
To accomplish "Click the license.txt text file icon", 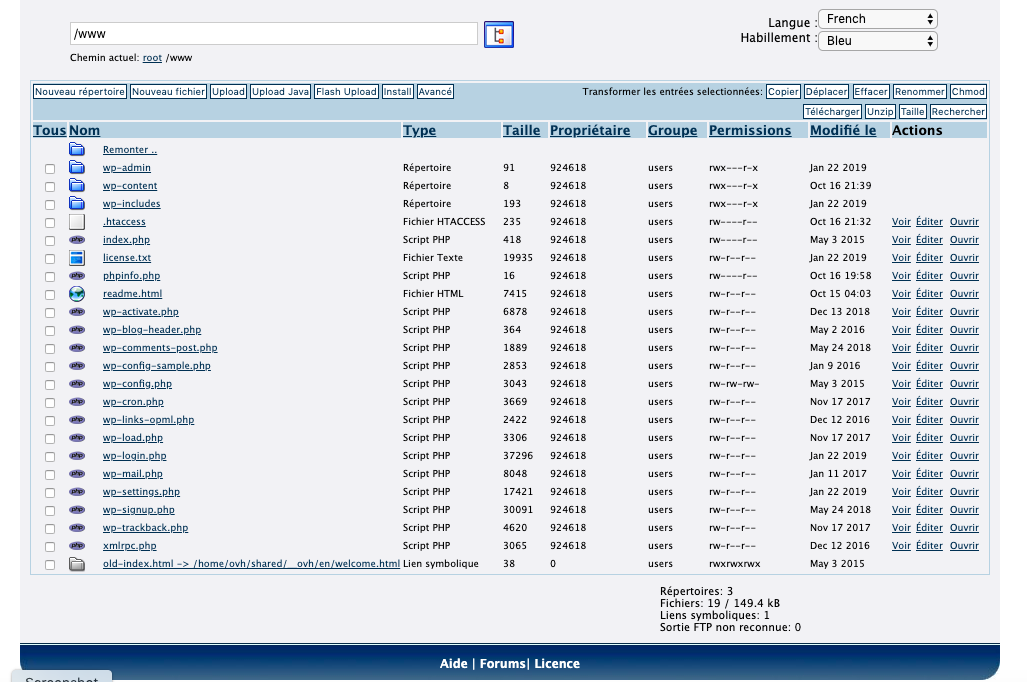I will pyautogui.click(x=77, y=258).
